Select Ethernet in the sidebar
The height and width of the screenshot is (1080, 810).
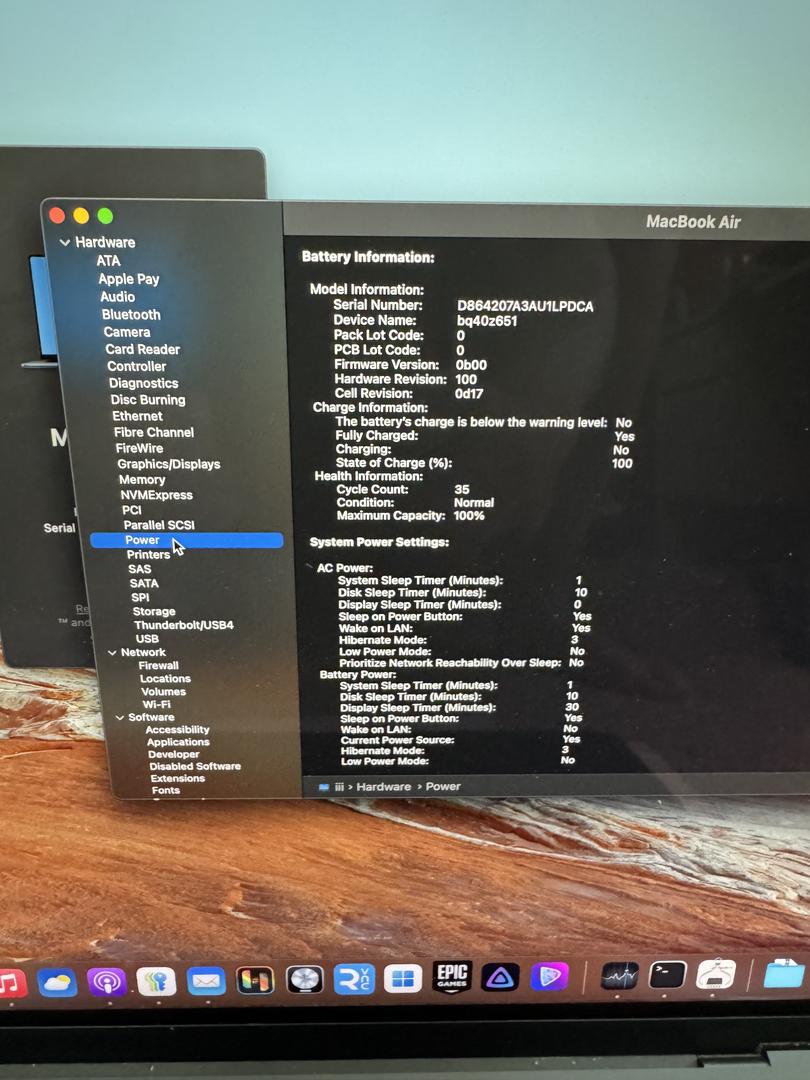tap(138, 416)
